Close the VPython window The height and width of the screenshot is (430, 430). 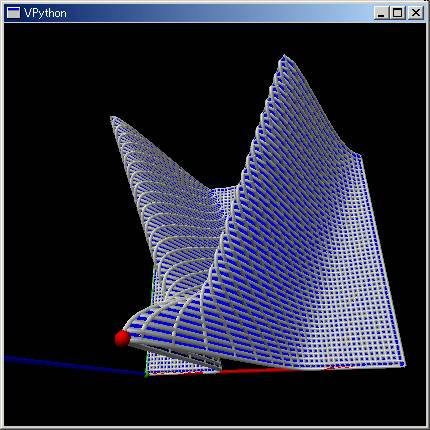tap(416, 13)
